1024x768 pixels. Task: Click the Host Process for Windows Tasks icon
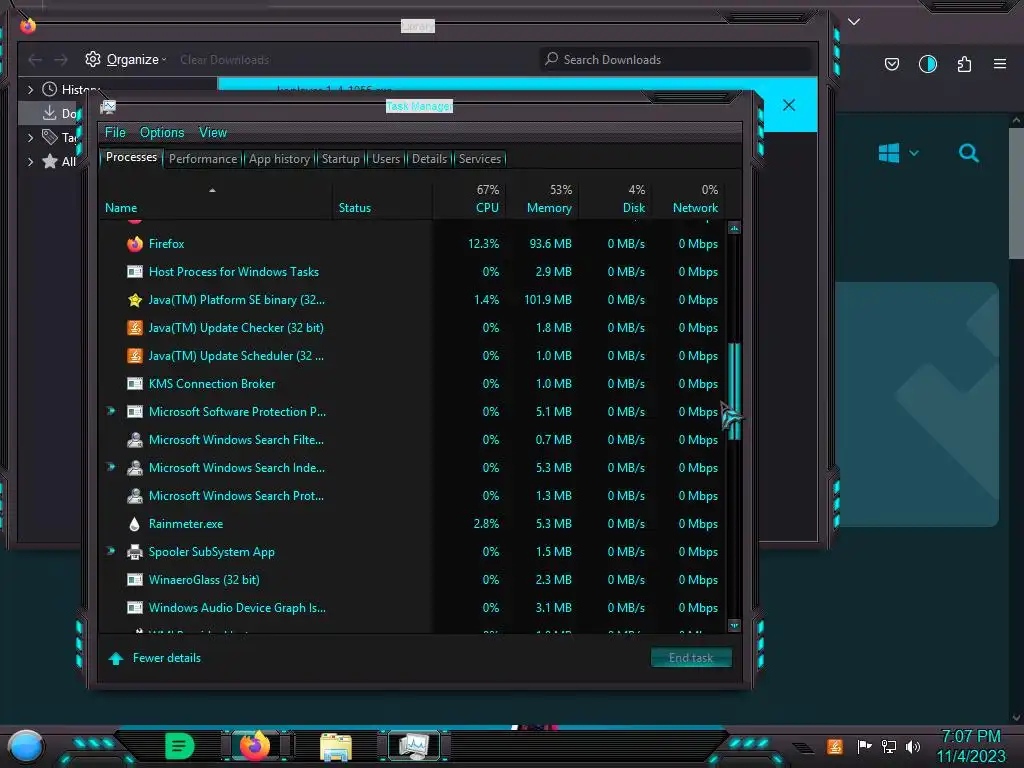coord(135,272)
